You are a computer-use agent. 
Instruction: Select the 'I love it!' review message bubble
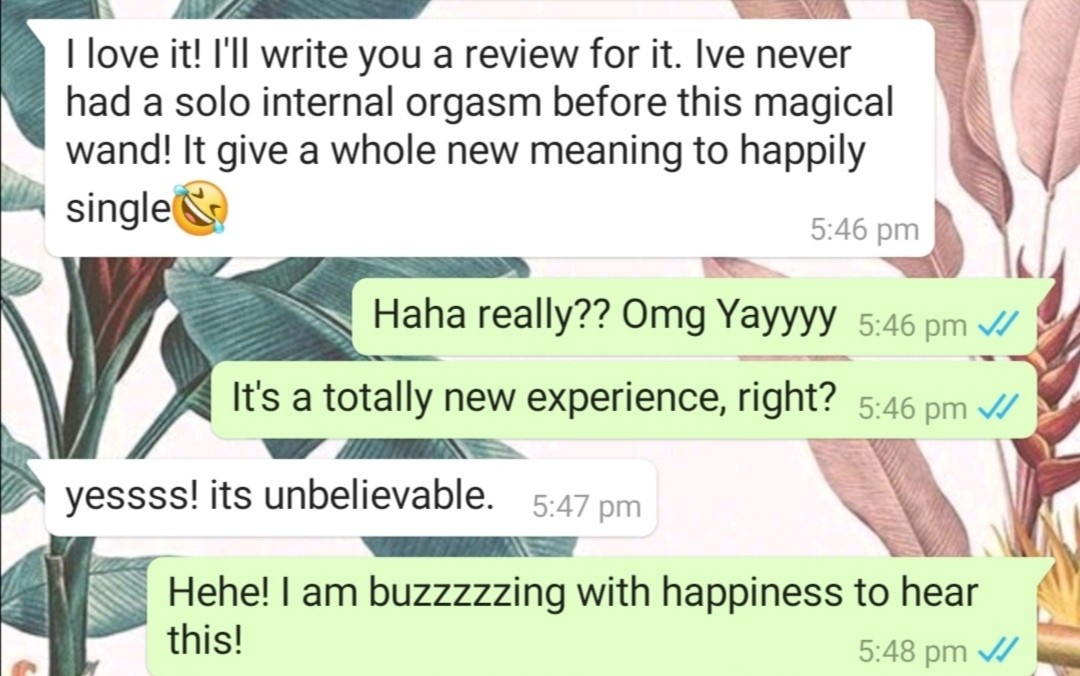coord(489,138)
